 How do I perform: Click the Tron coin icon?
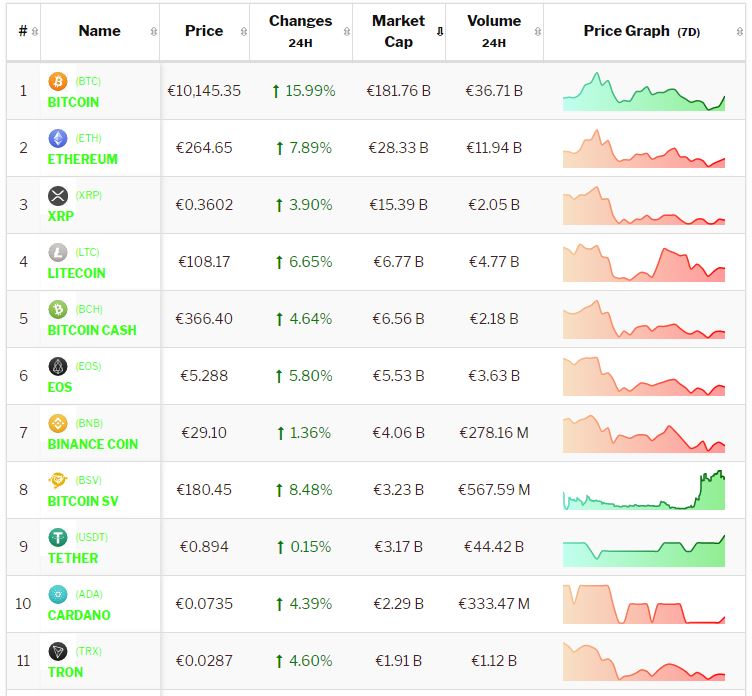[x=57, y=651]
